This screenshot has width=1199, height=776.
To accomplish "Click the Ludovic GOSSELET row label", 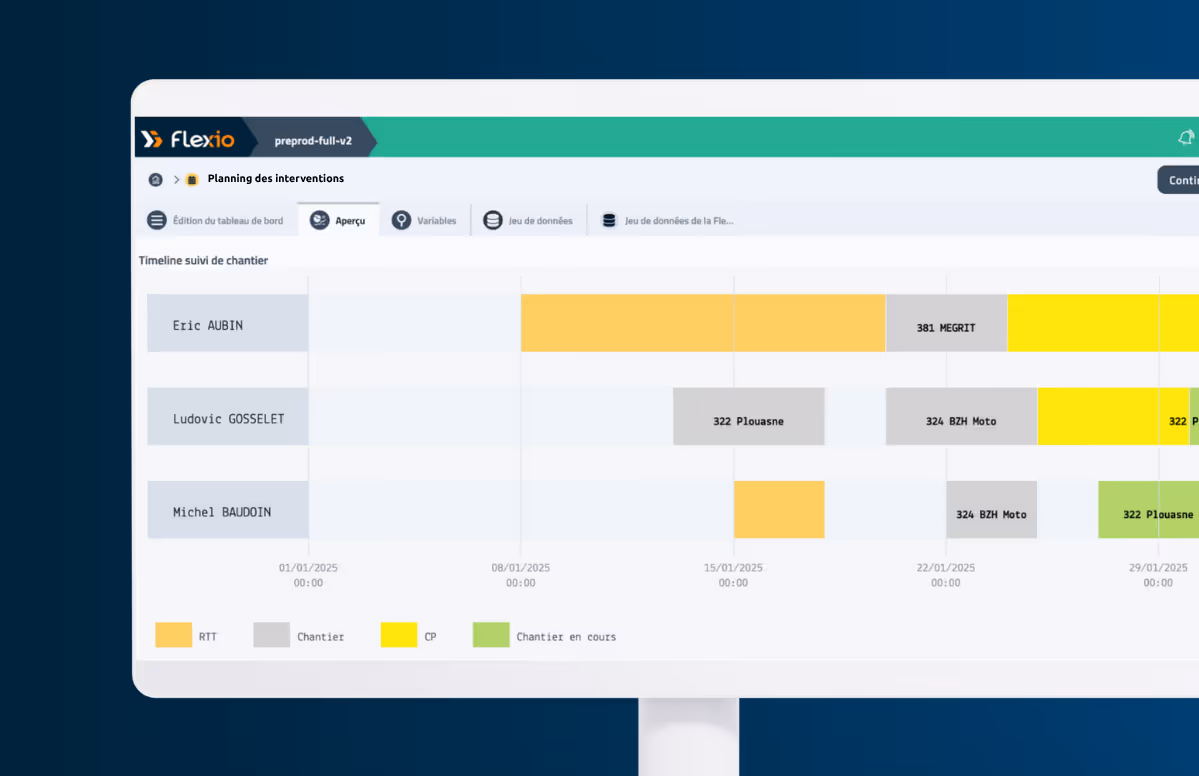I will pos(228,416).
